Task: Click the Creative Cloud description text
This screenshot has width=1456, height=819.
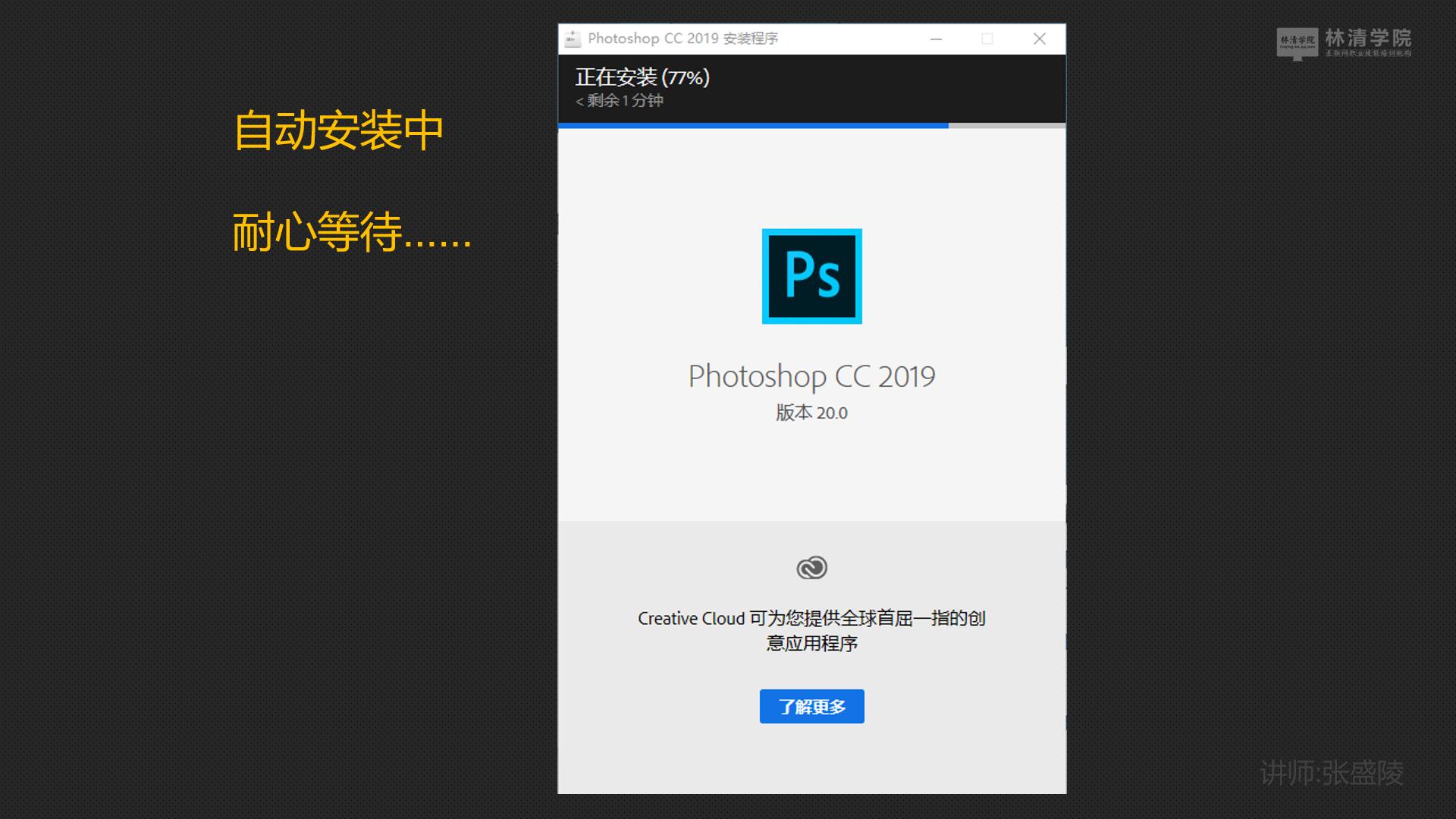Action: [x=811, y=631]
